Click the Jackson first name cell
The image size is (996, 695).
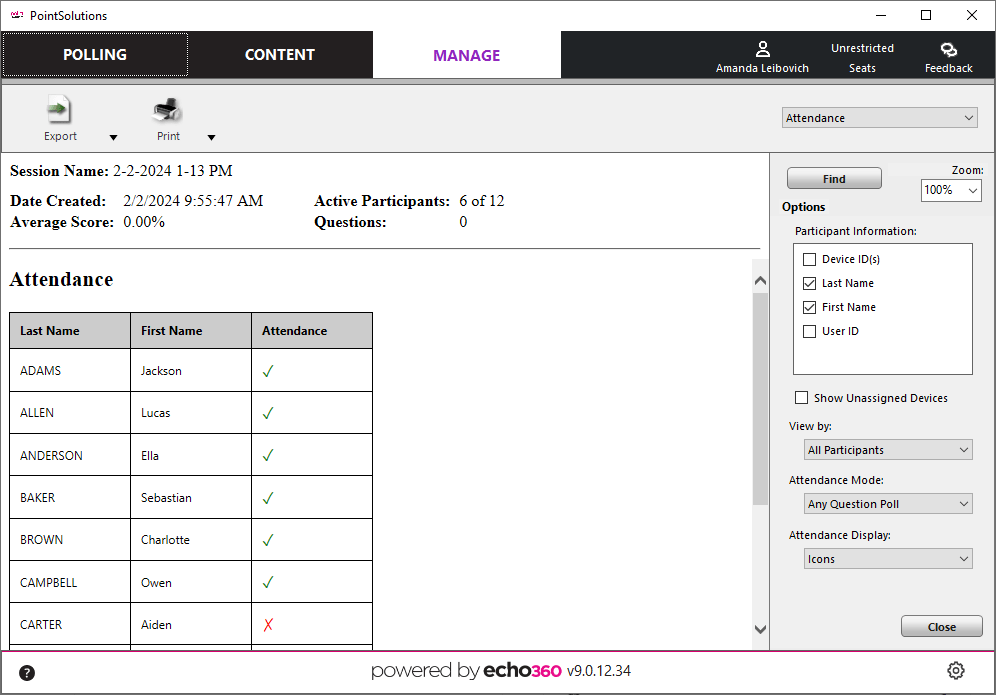(191, 370)
